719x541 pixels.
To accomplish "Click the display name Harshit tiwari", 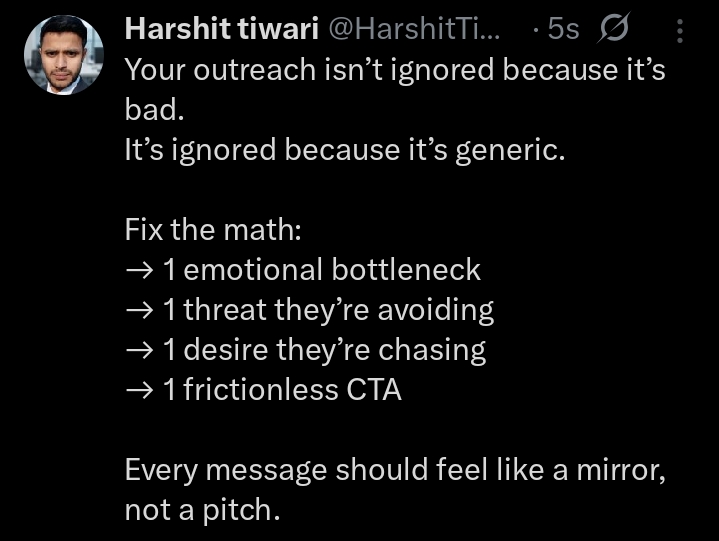I will [218, 31].
